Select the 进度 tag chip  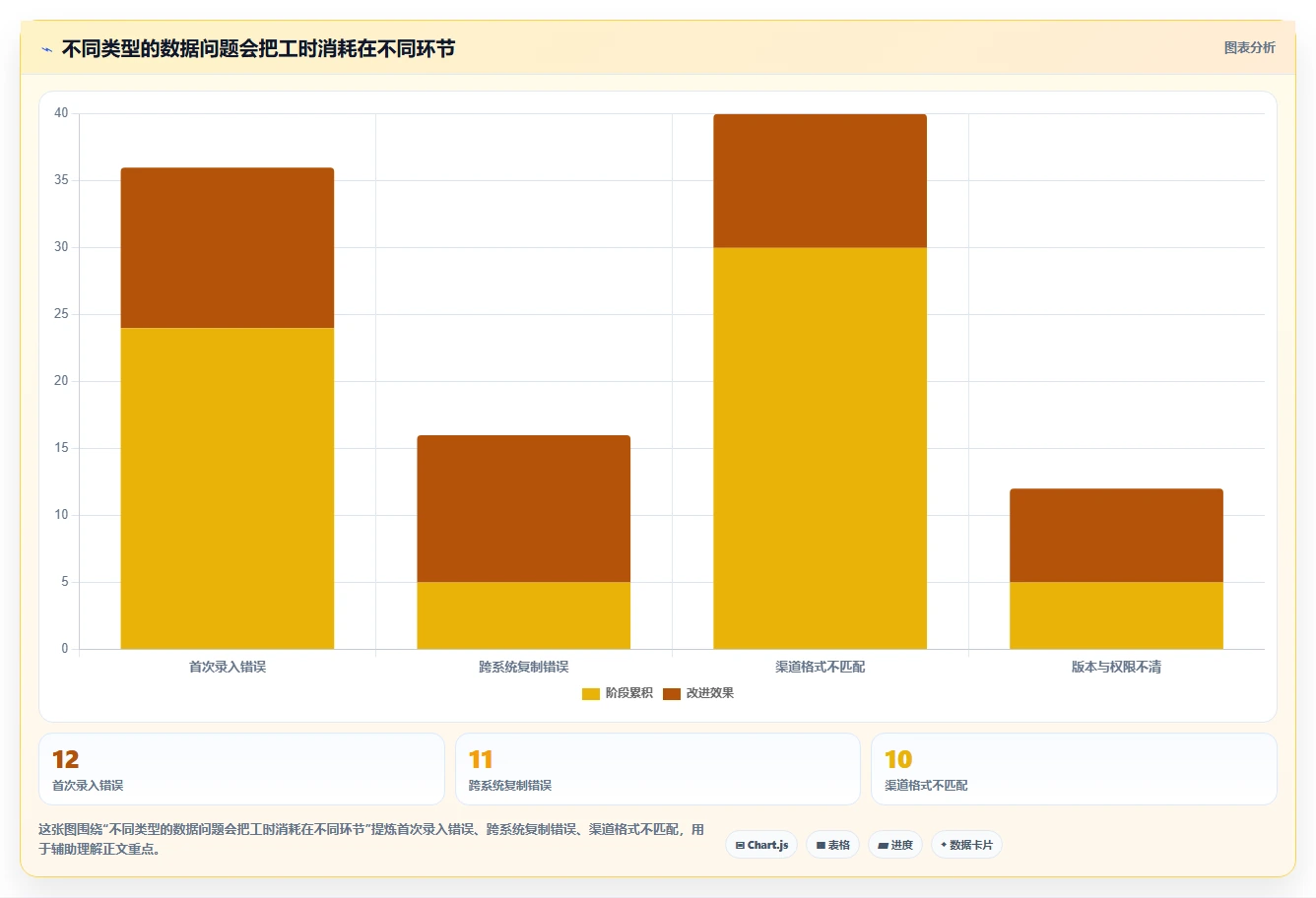(894, 845)
